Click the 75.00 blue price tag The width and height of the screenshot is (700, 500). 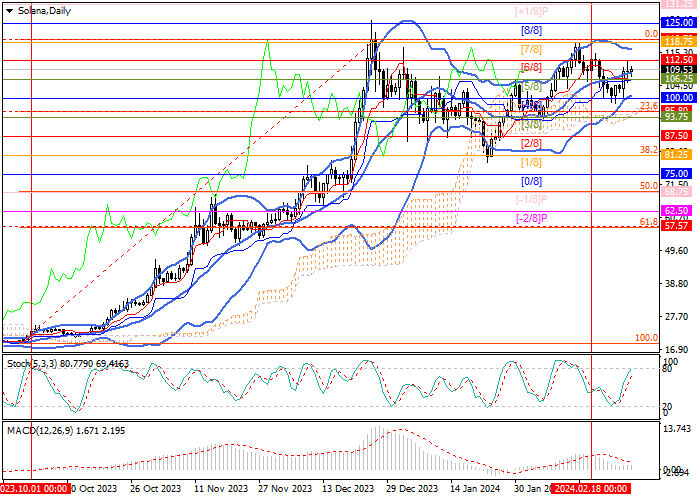pos(678,174)
